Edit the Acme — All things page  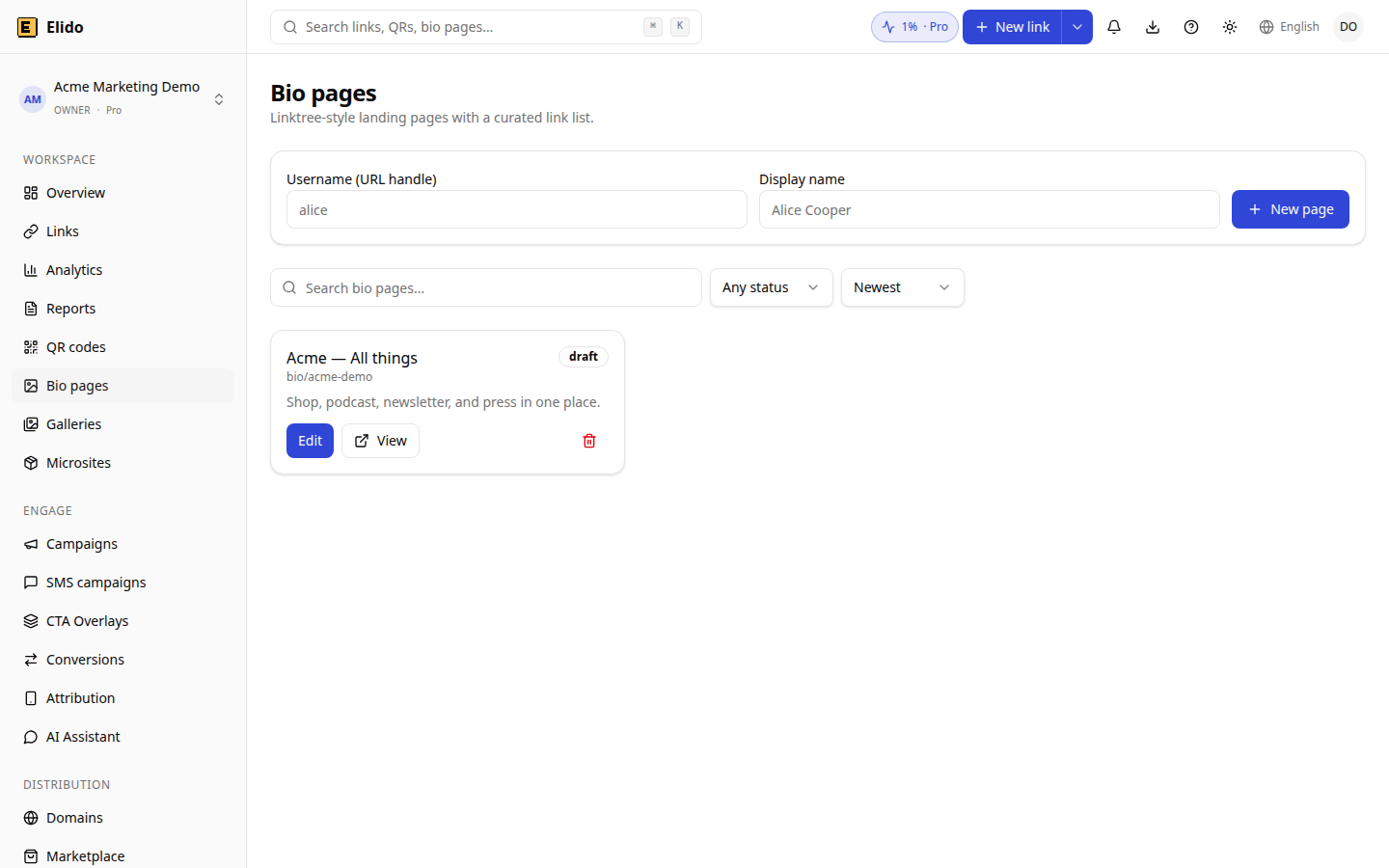(310, 441)
